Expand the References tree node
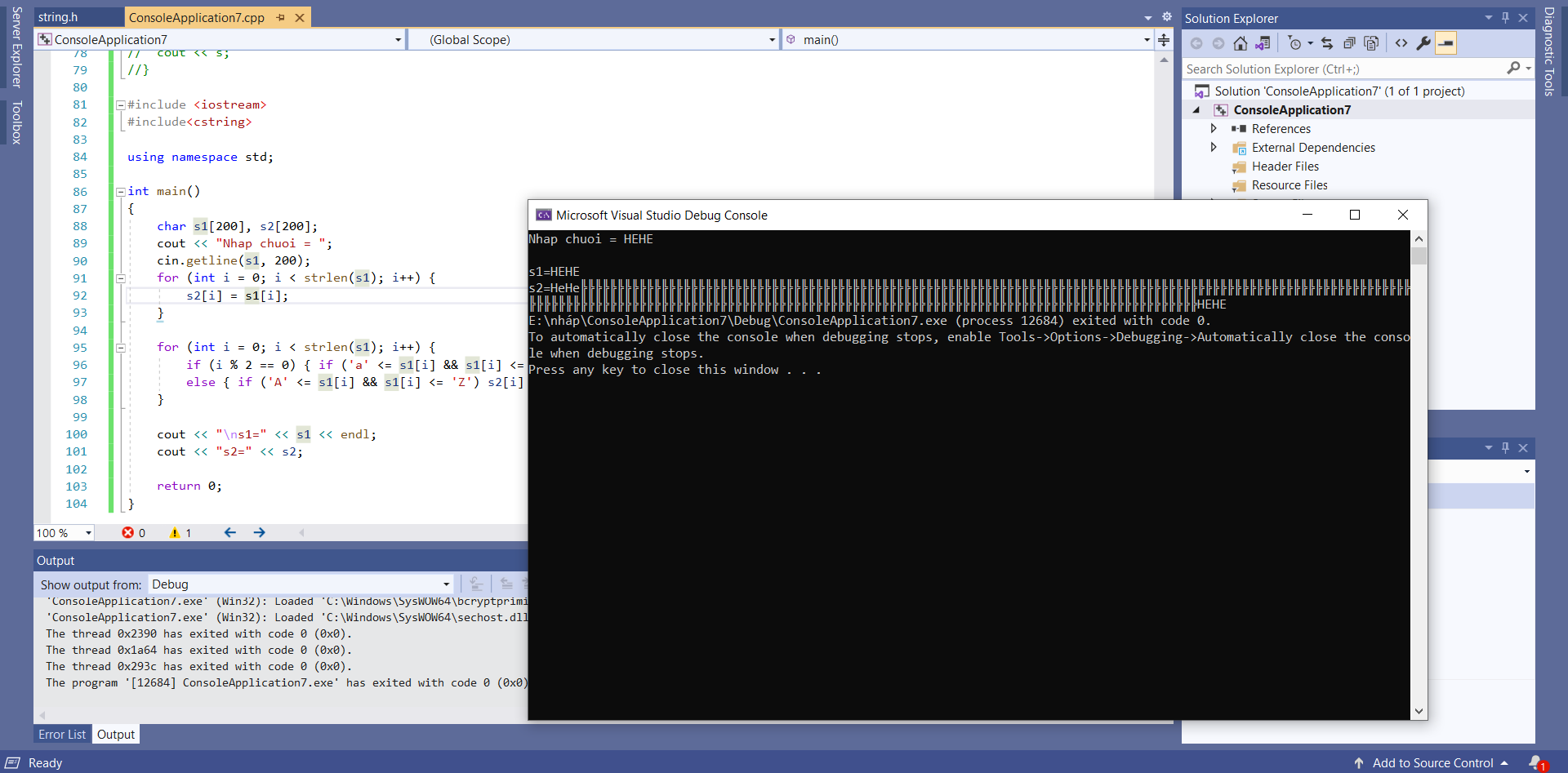Viewport: 1568px width, 773px height. click(x=1214, y=129)
